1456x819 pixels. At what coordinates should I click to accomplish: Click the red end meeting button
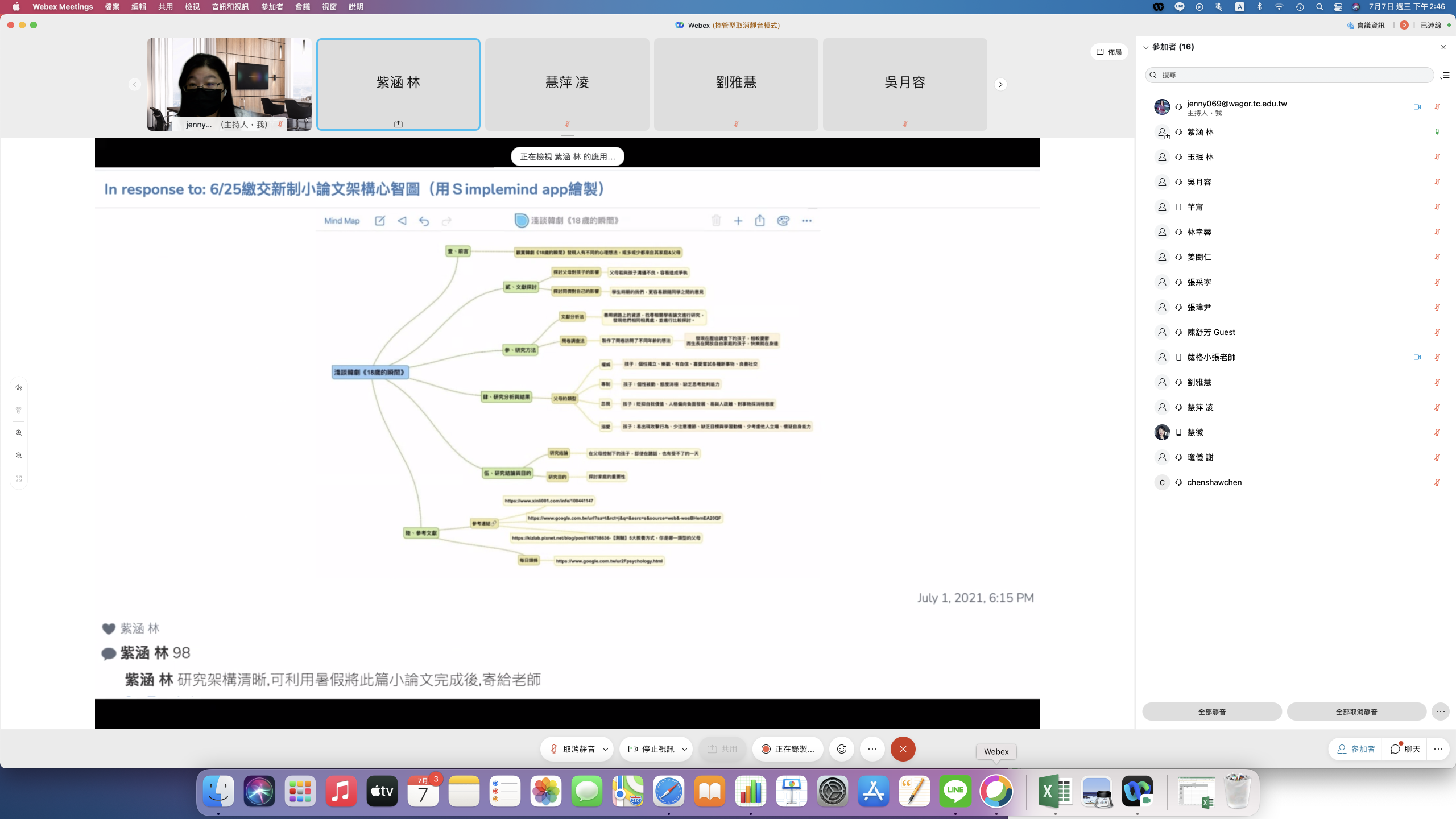[903, 749]
